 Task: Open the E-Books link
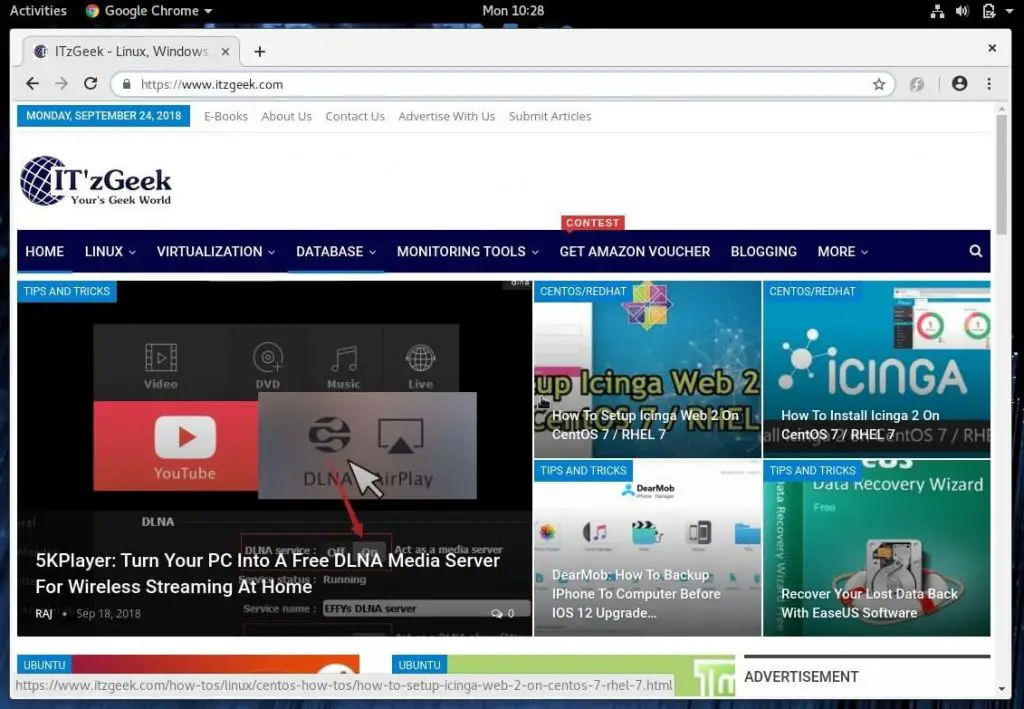225,116
